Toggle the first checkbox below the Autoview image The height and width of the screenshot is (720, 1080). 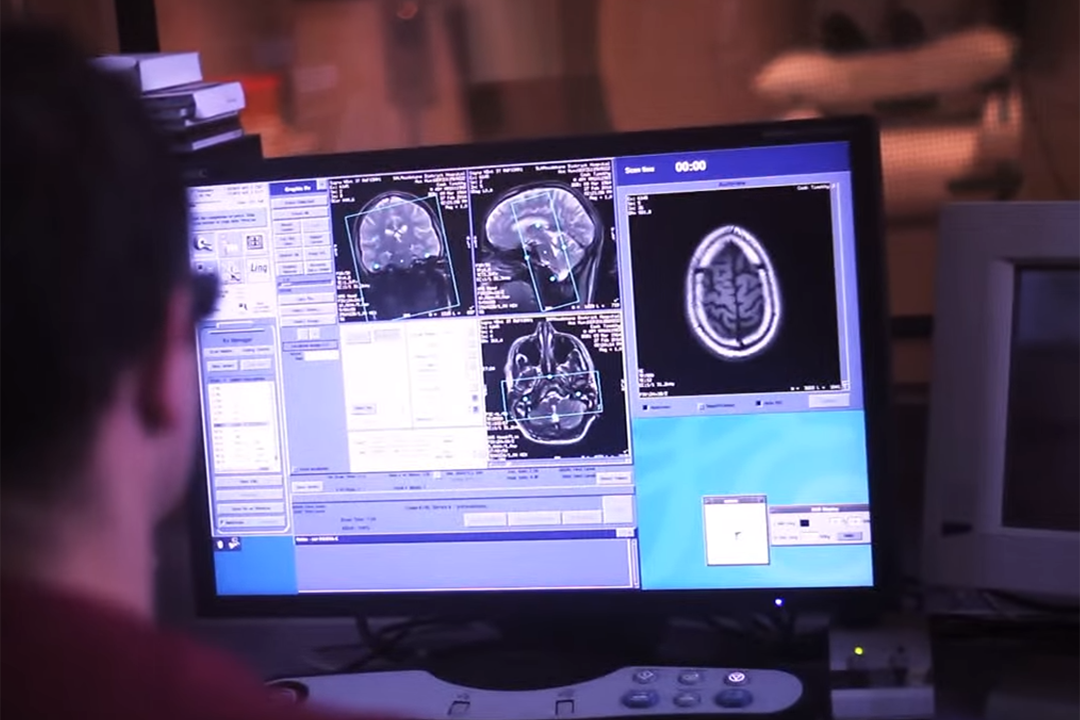click(x=643, y=407)
